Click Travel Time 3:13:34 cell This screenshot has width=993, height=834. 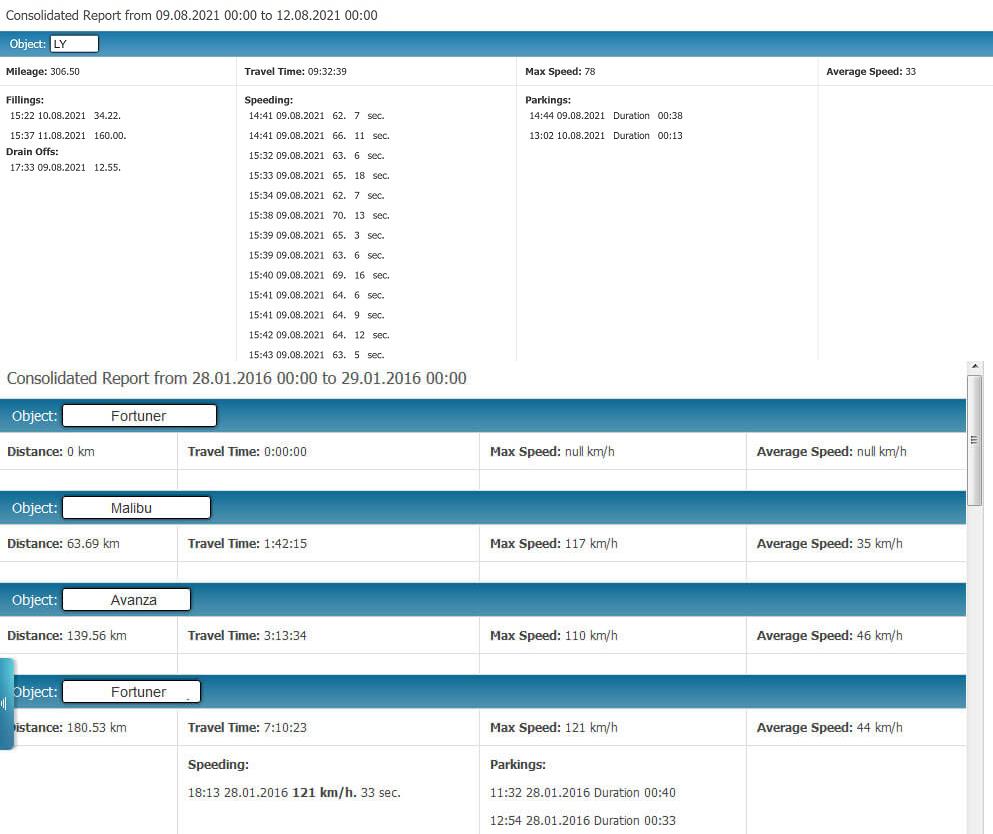click(328, 635)
